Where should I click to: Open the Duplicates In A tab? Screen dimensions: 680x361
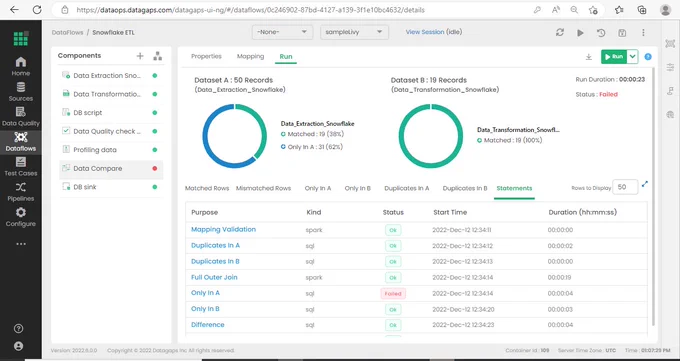[x=407, y=188]
